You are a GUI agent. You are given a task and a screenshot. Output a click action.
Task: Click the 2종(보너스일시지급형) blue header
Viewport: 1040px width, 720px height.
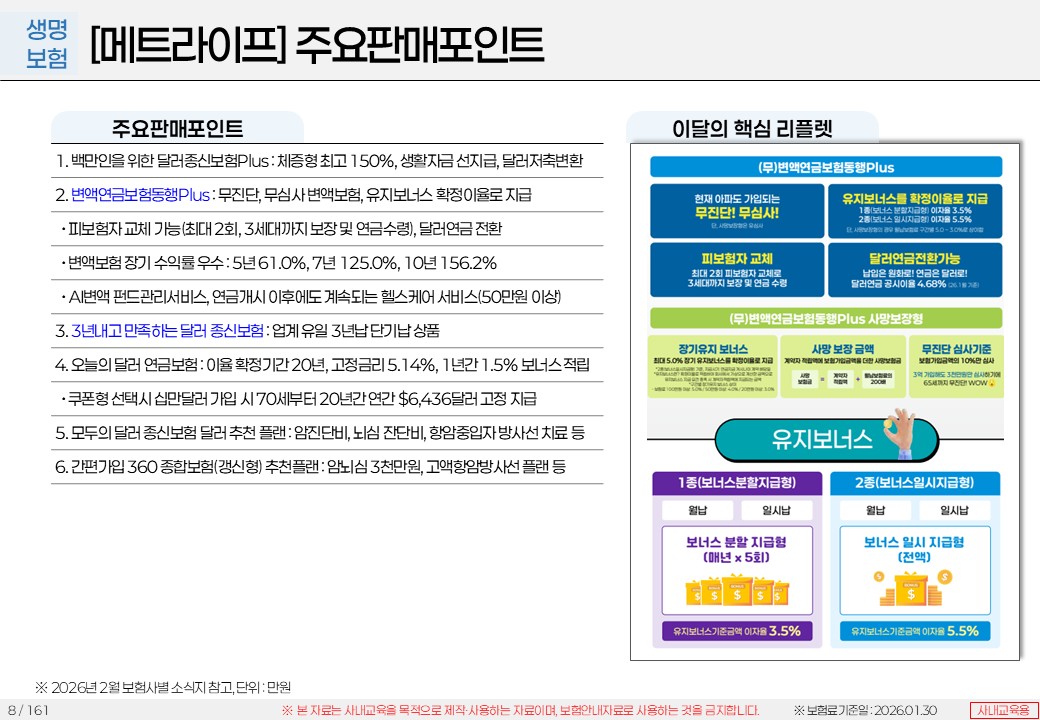click(914, 483)
